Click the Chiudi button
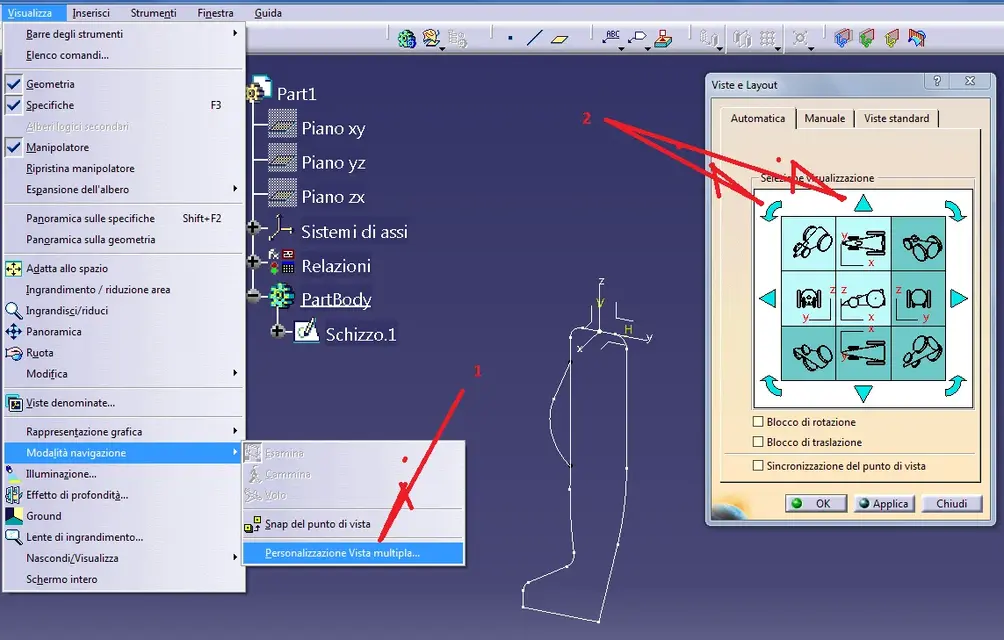The width and height of the screenshot is (1004, 640). coord(952,504)
